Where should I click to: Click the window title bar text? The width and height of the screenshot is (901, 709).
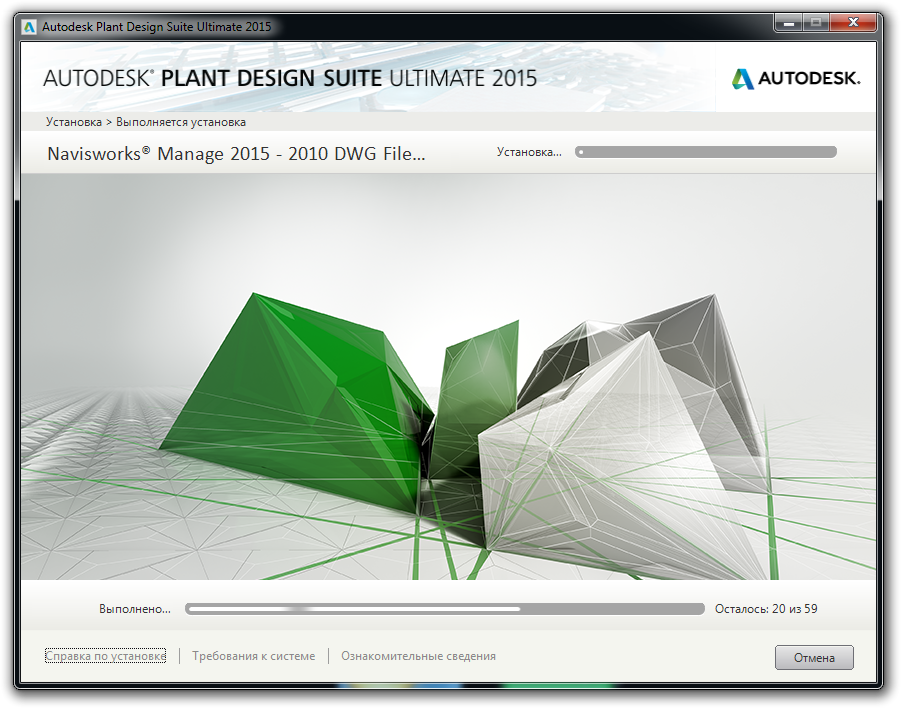click(x=156, y=26)
